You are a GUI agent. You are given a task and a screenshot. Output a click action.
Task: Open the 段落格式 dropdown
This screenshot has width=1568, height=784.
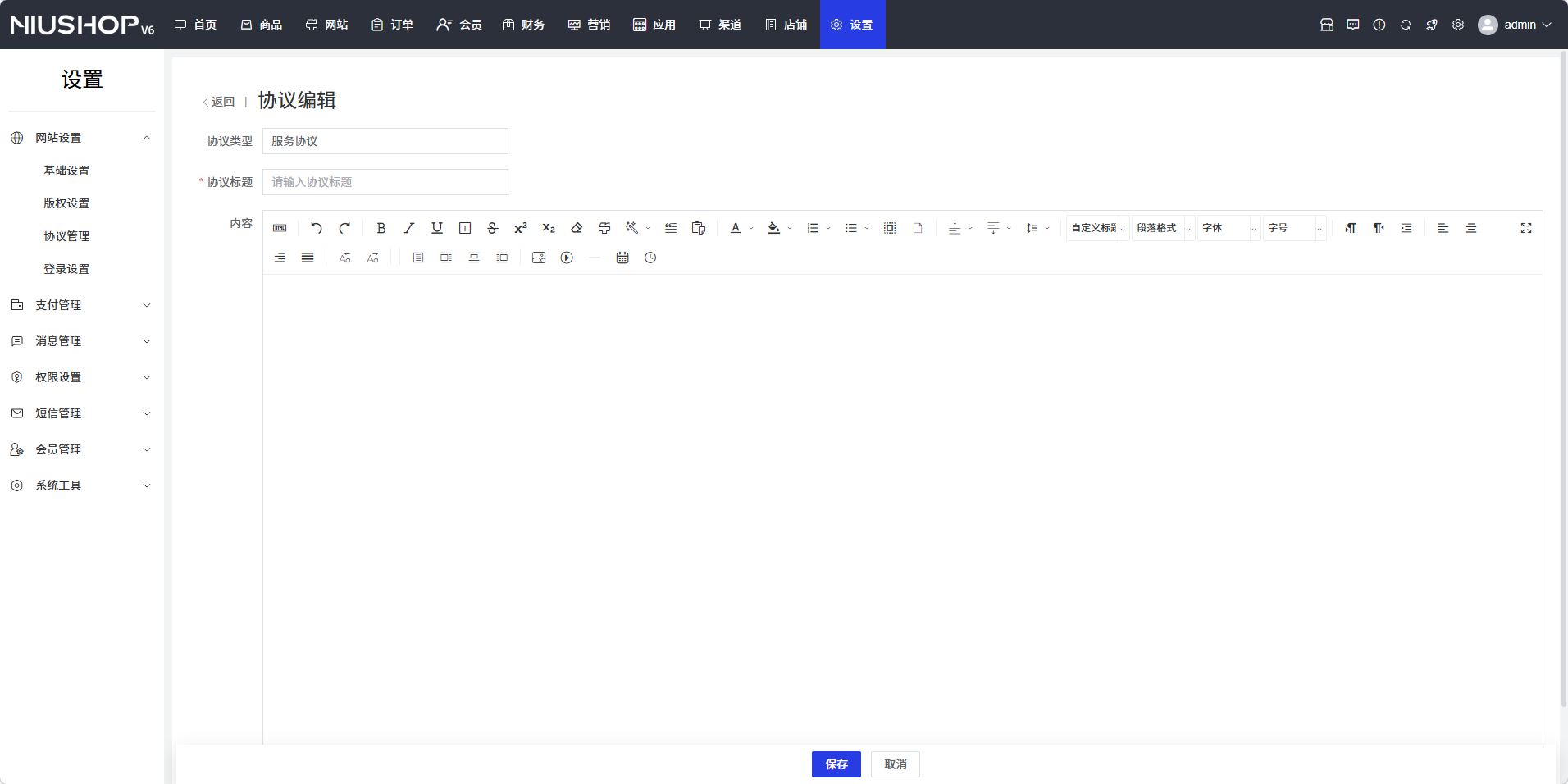[x=1164, y=228]
